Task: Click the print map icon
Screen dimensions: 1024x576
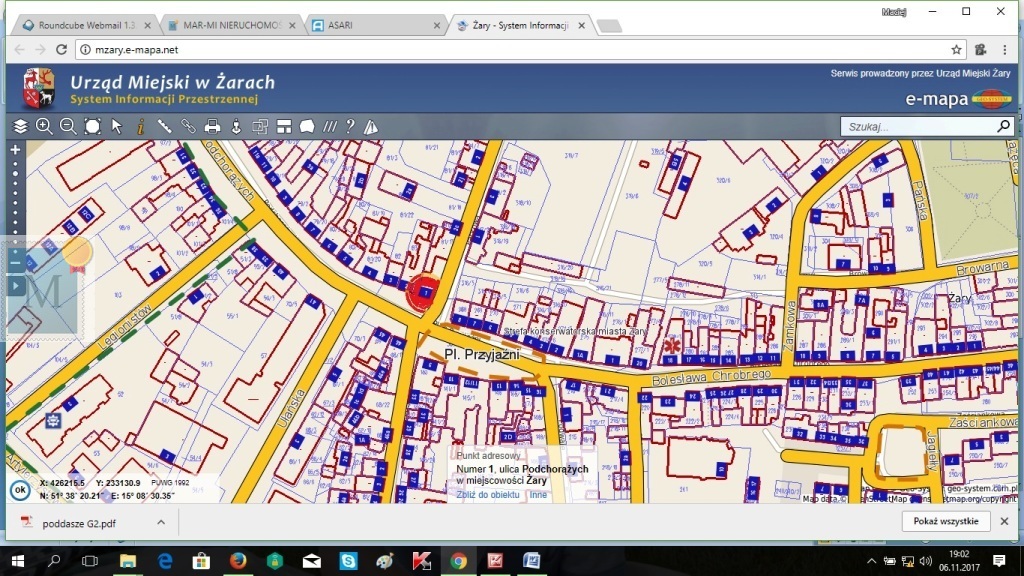Action: [212, 127]
